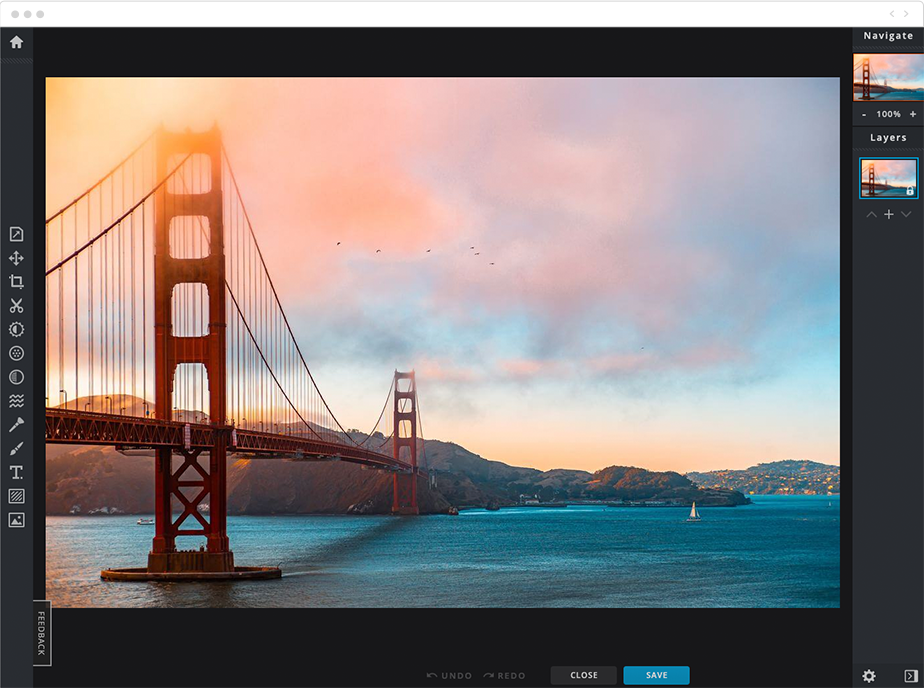The image size is (924, 688).
Task: Click the Close button
Action: point(584,675)
